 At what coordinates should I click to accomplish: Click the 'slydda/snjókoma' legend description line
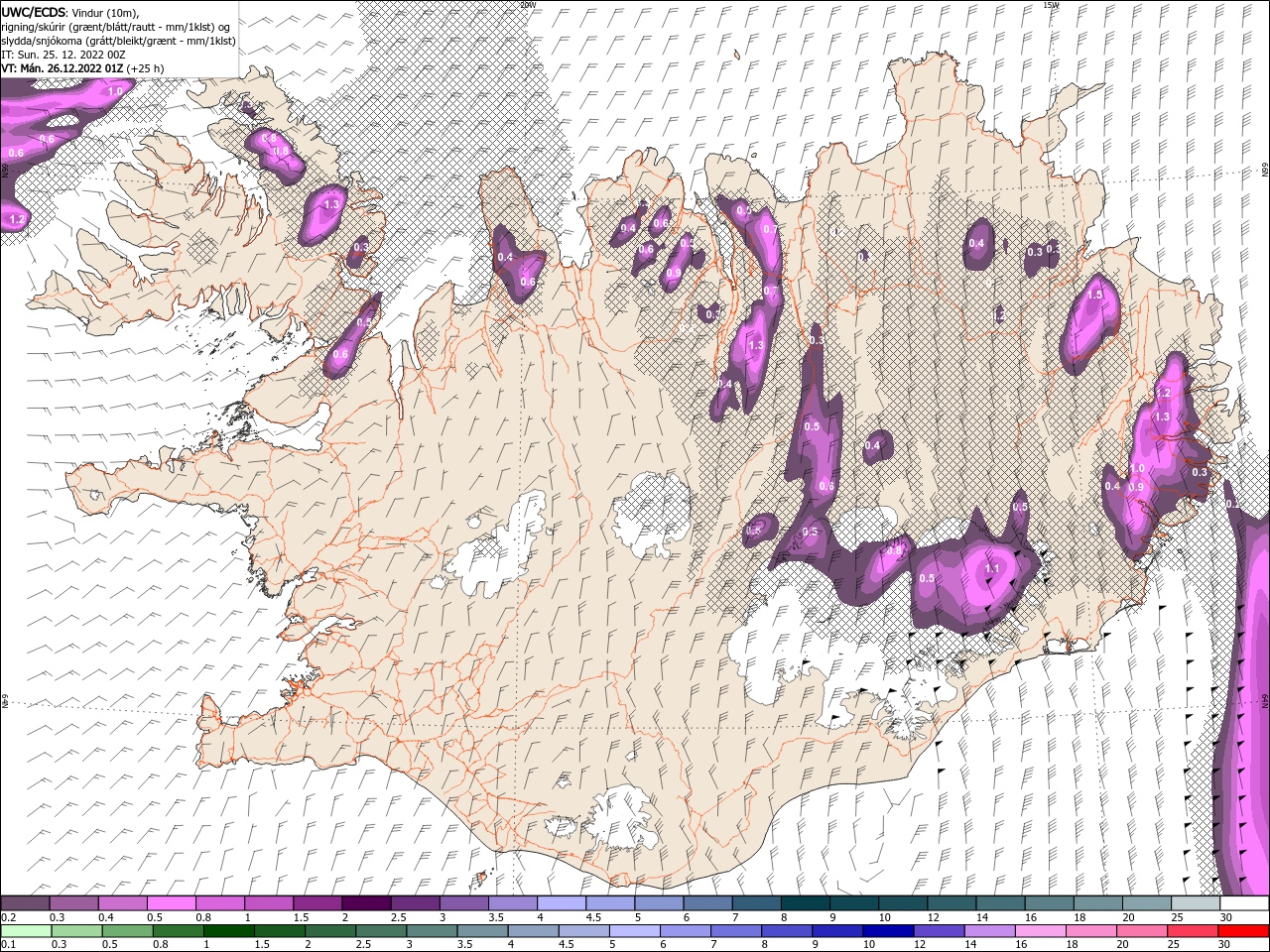pyautogui.click(x=118, y=41)
